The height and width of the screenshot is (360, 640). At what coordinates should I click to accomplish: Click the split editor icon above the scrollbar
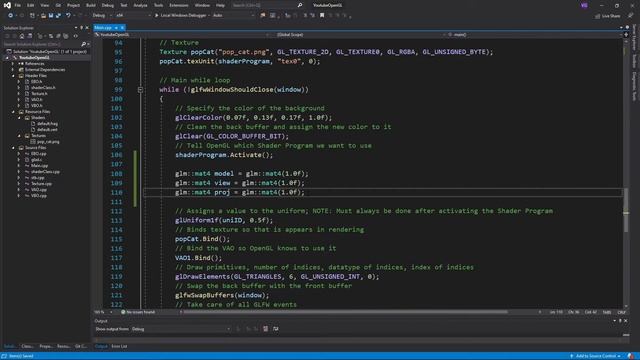626,35
